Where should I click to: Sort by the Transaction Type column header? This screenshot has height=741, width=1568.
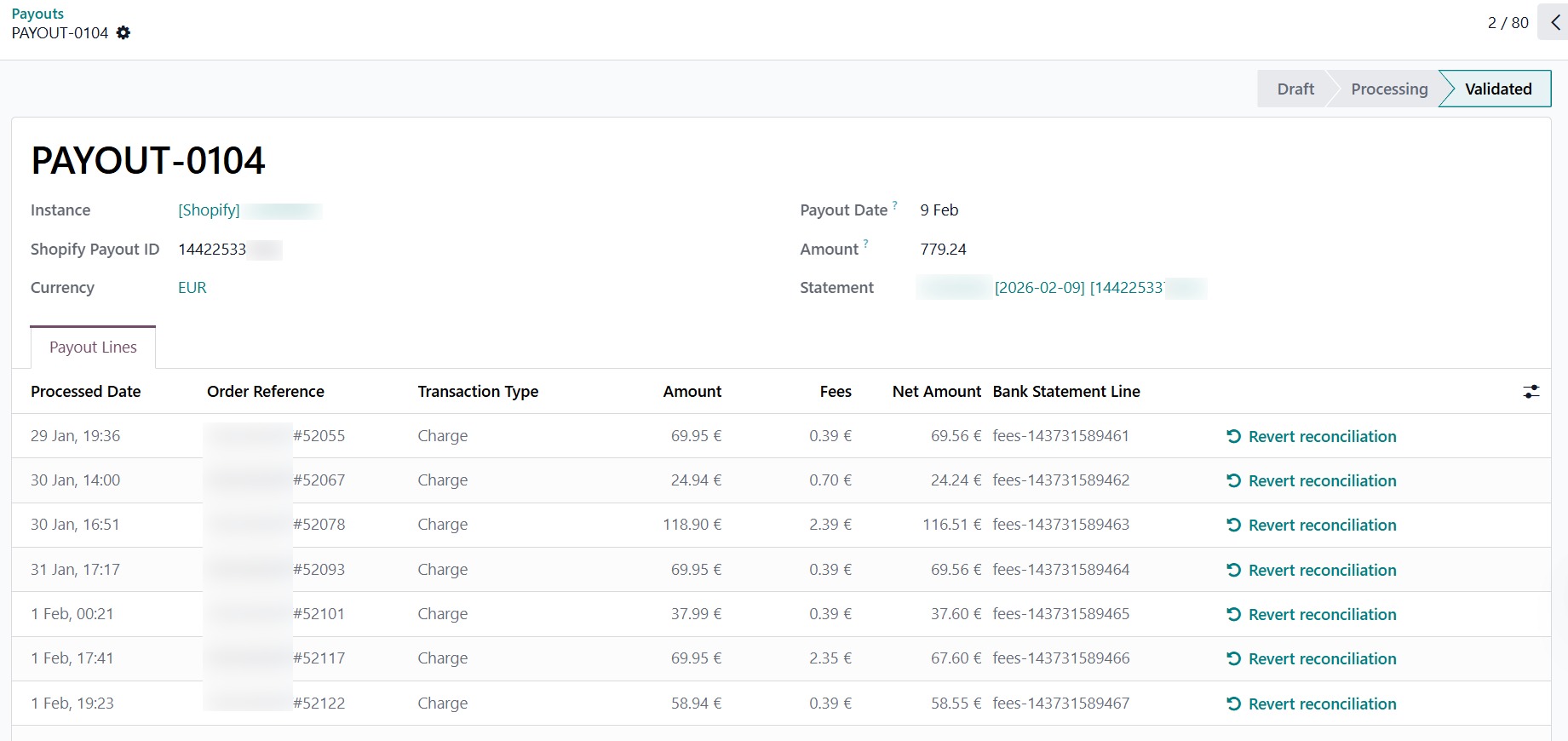(478, 391)
